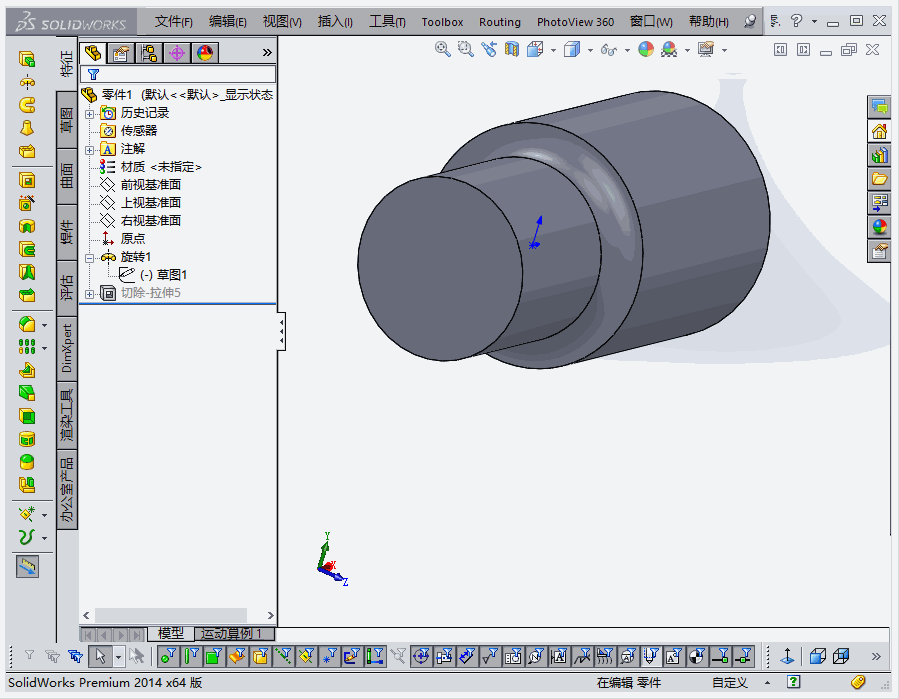Toggle the filter axes icon
This screenshot has height=699, width=899.
tap(283, 656)
